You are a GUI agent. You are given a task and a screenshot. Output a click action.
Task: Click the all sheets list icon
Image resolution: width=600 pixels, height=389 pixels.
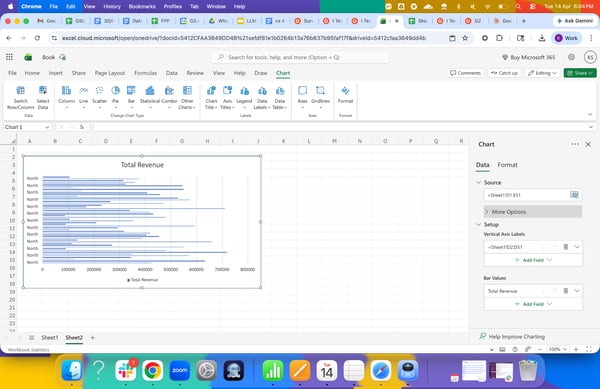32,338
